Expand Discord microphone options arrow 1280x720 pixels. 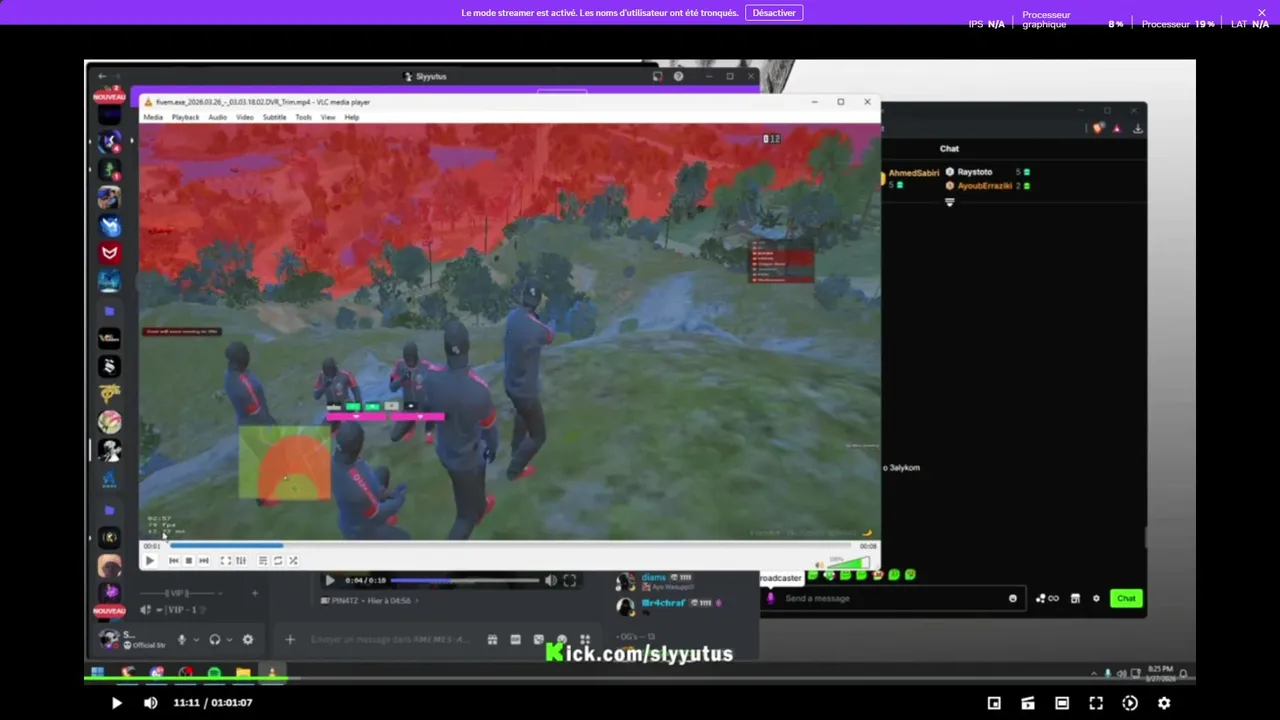[x=196, y=639]
